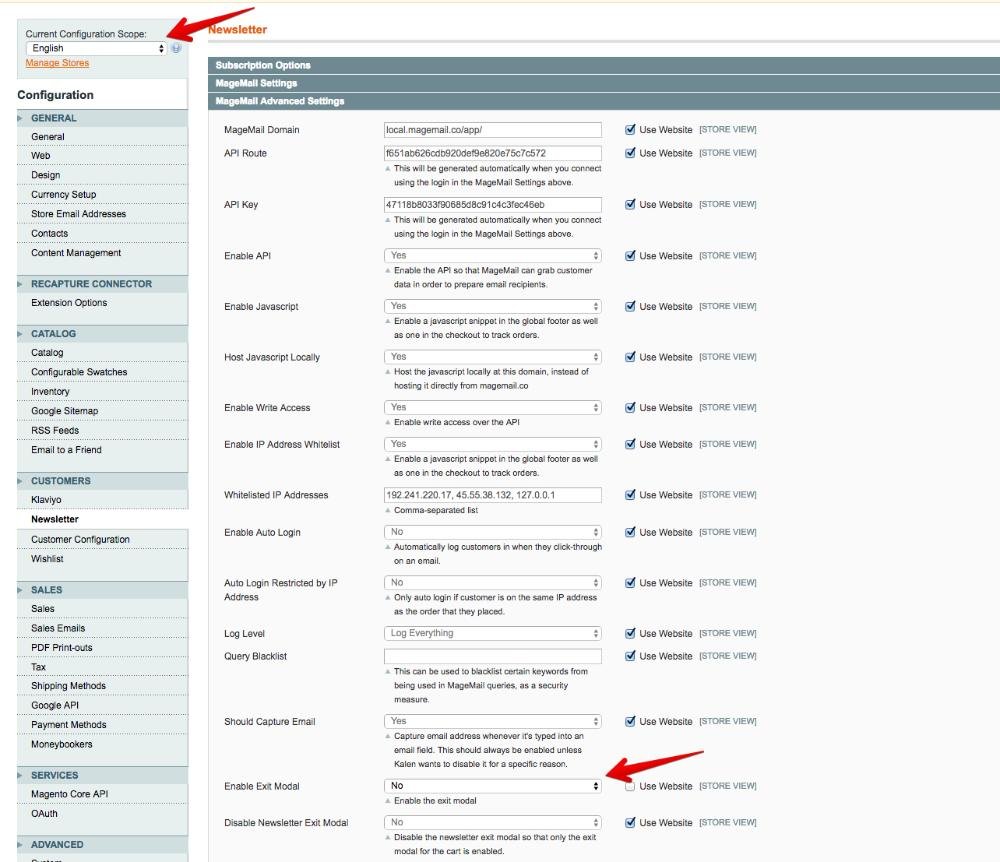Screen dimensions: 1000x862
Task: Collapse the CATALOG sidebar group arrow
Action: click(21, 334)
